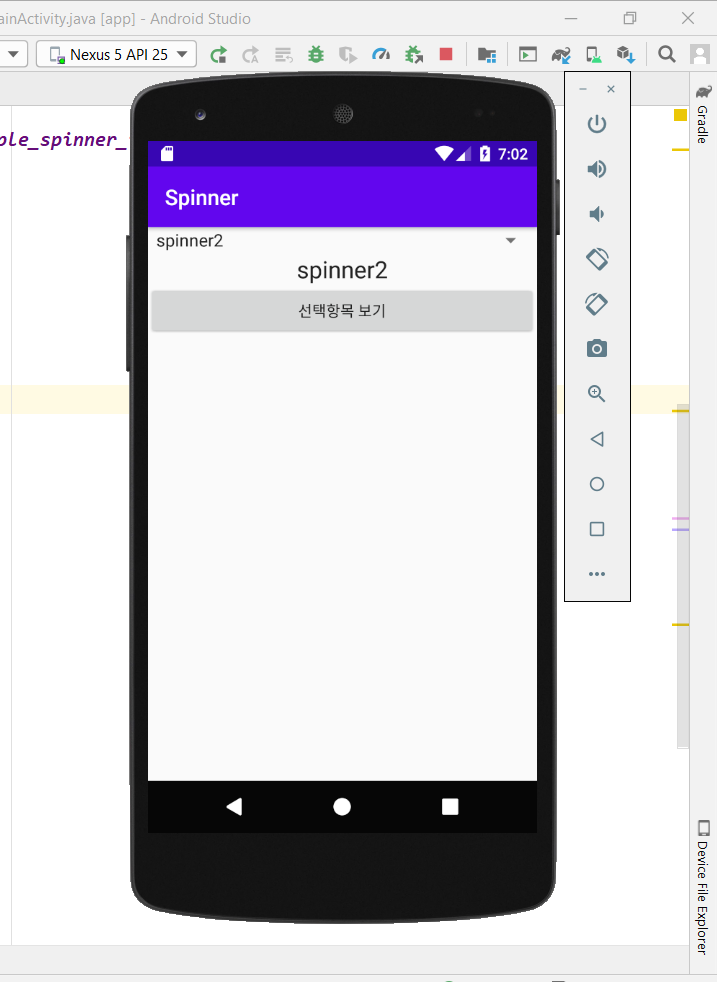
Task: Open the Profiler gauge icon
Action: tap(381, 55)
